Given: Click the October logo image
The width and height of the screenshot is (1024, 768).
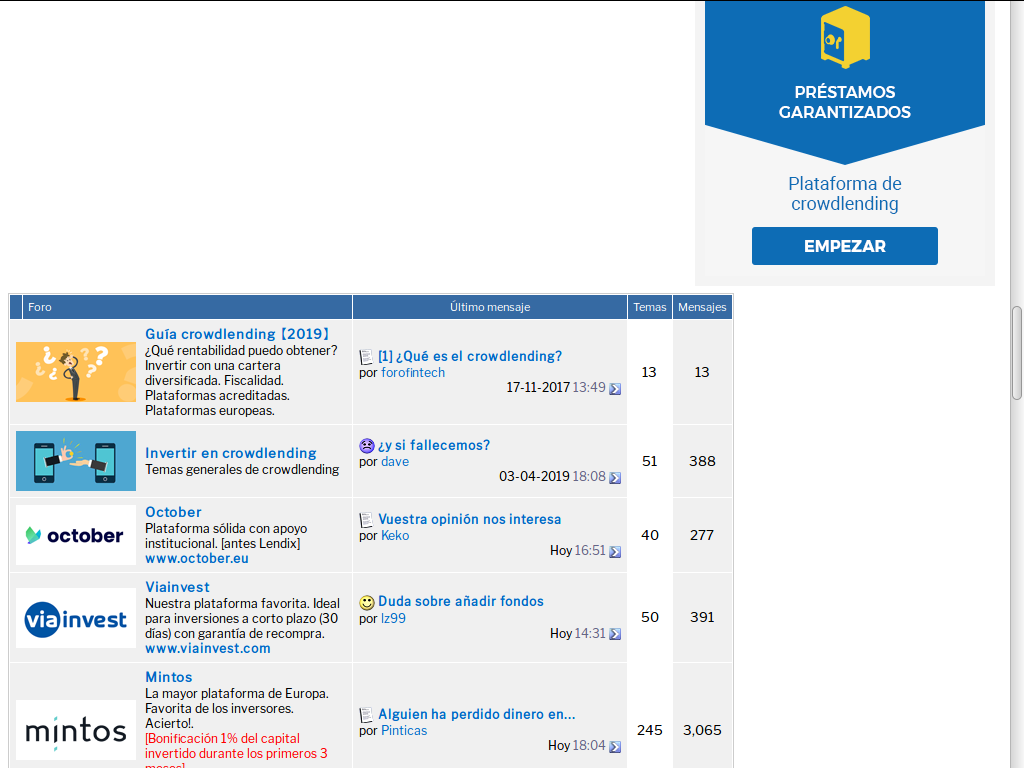Looking at the screenshot, I should pyautogui.click(x=76, y=535).
